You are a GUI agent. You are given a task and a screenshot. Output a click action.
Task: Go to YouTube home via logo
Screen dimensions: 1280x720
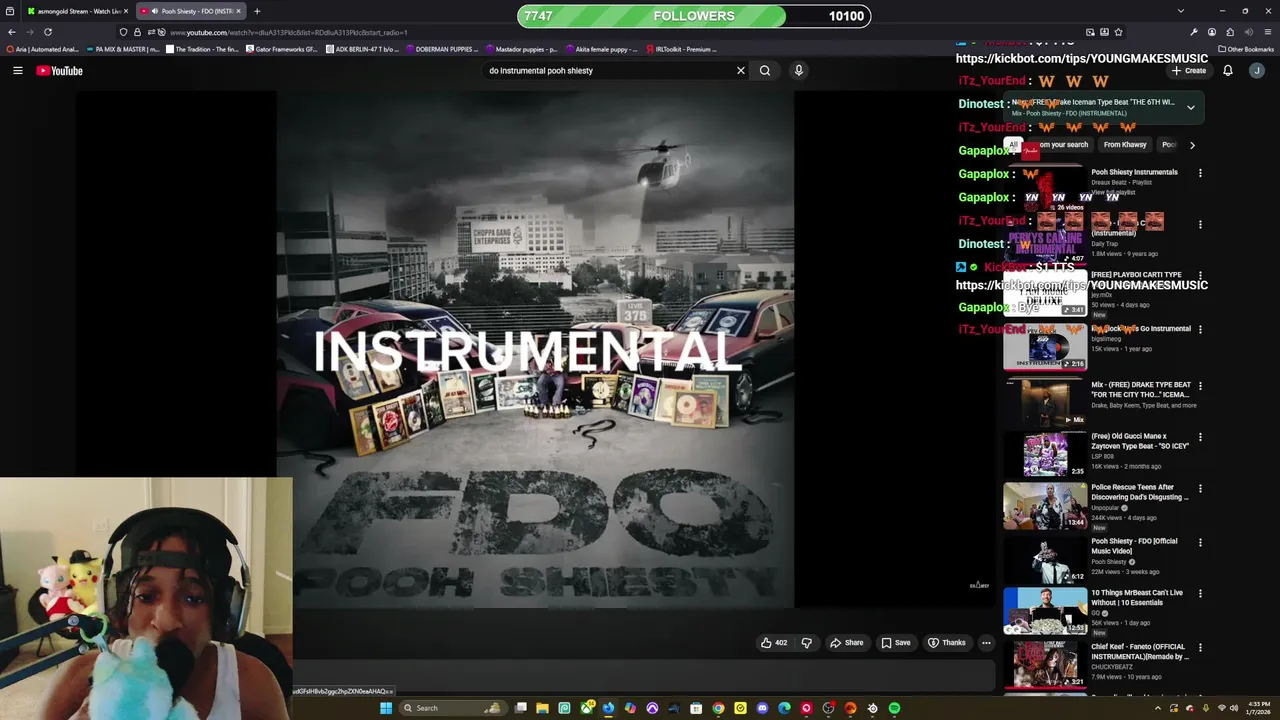click(x=59, y=71)
